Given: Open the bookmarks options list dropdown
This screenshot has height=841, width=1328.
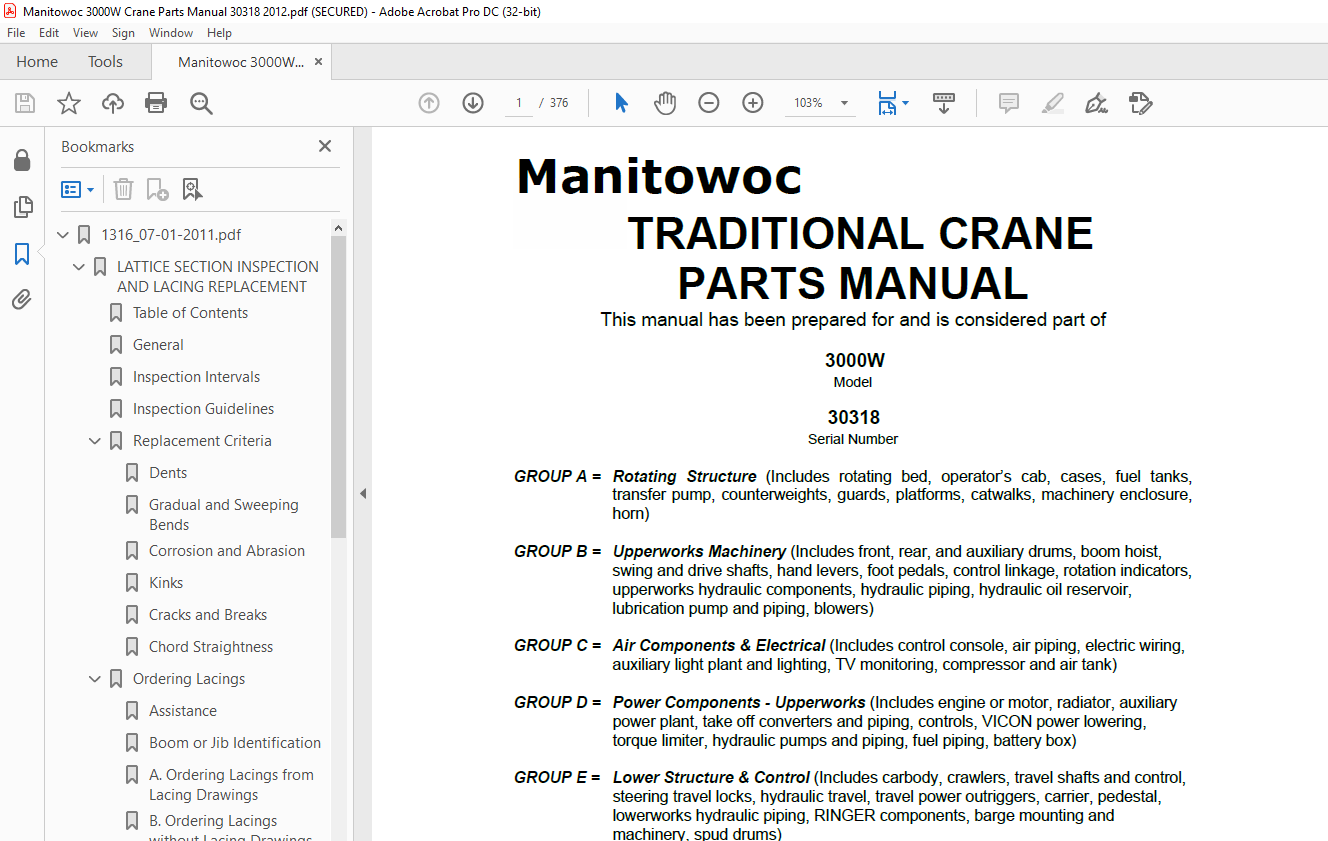Looking at the screenshot, I should click(78, 189).
